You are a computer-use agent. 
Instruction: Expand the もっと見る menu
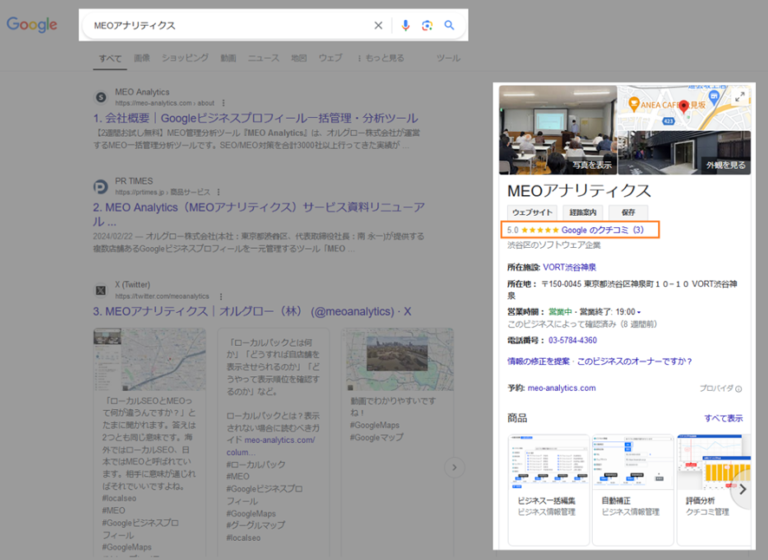pos(381,58)
